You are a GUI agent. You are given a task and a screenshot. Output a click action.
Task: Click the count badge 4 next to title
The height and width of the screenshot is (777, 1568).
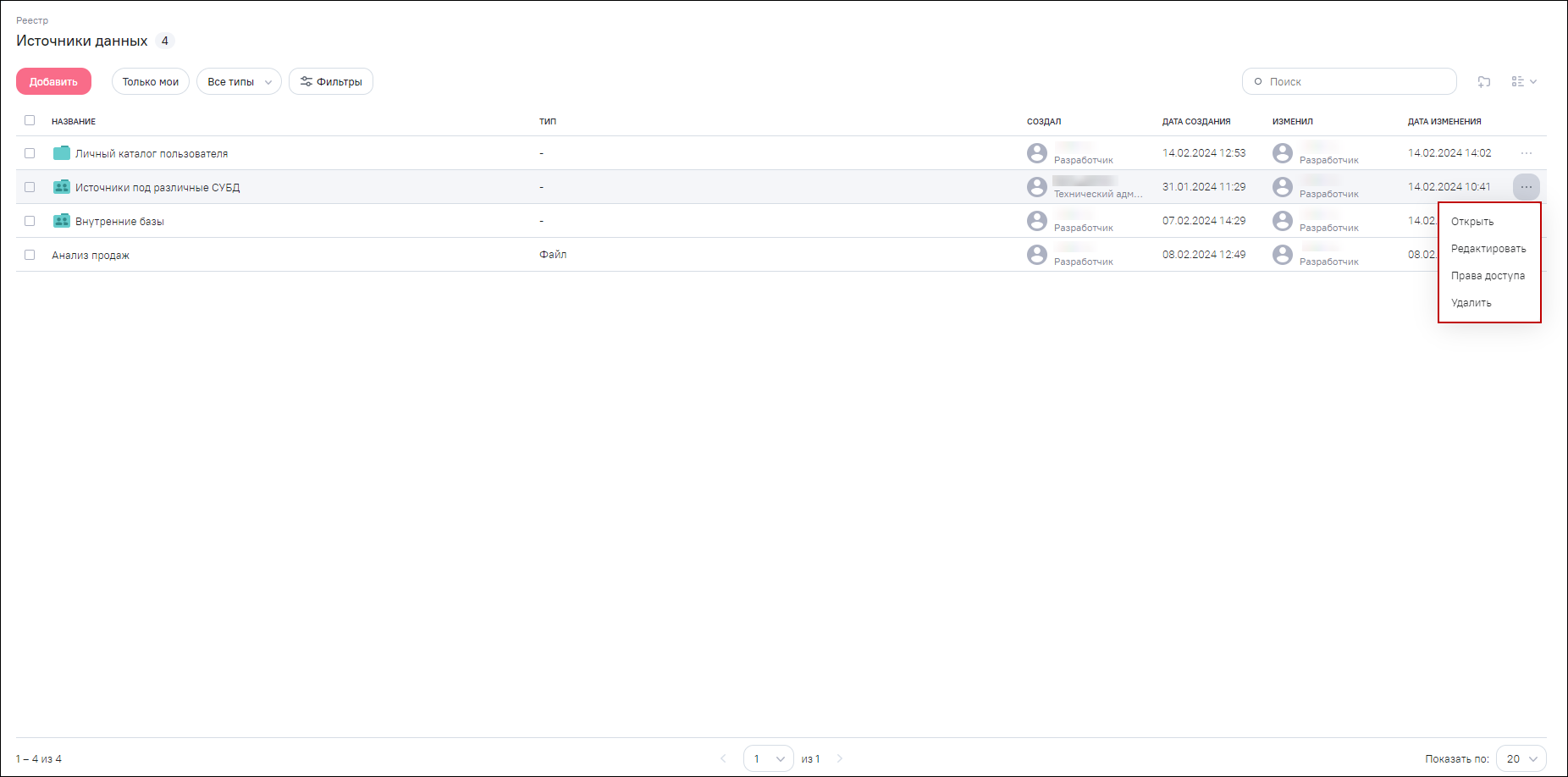click(165, 41)
